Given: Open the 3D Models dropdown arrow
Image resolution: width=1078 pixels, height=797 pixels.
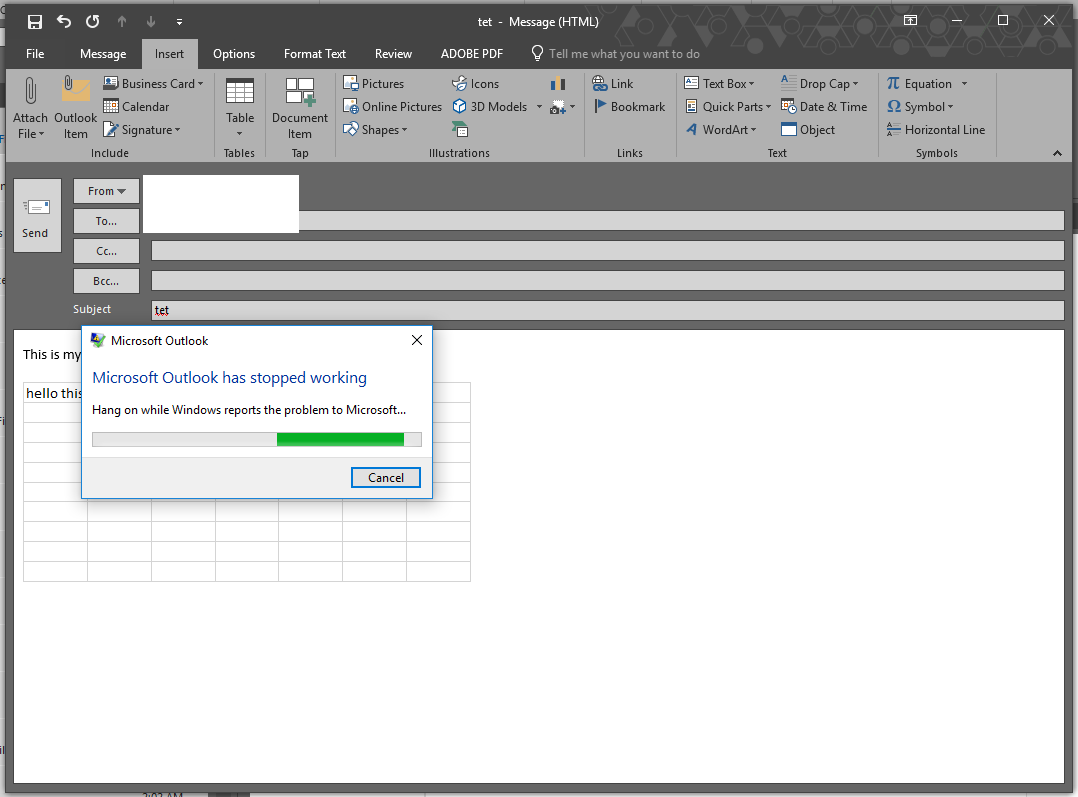Looking at the screenshot, I should pyautogui.click(x=539, y=107).
